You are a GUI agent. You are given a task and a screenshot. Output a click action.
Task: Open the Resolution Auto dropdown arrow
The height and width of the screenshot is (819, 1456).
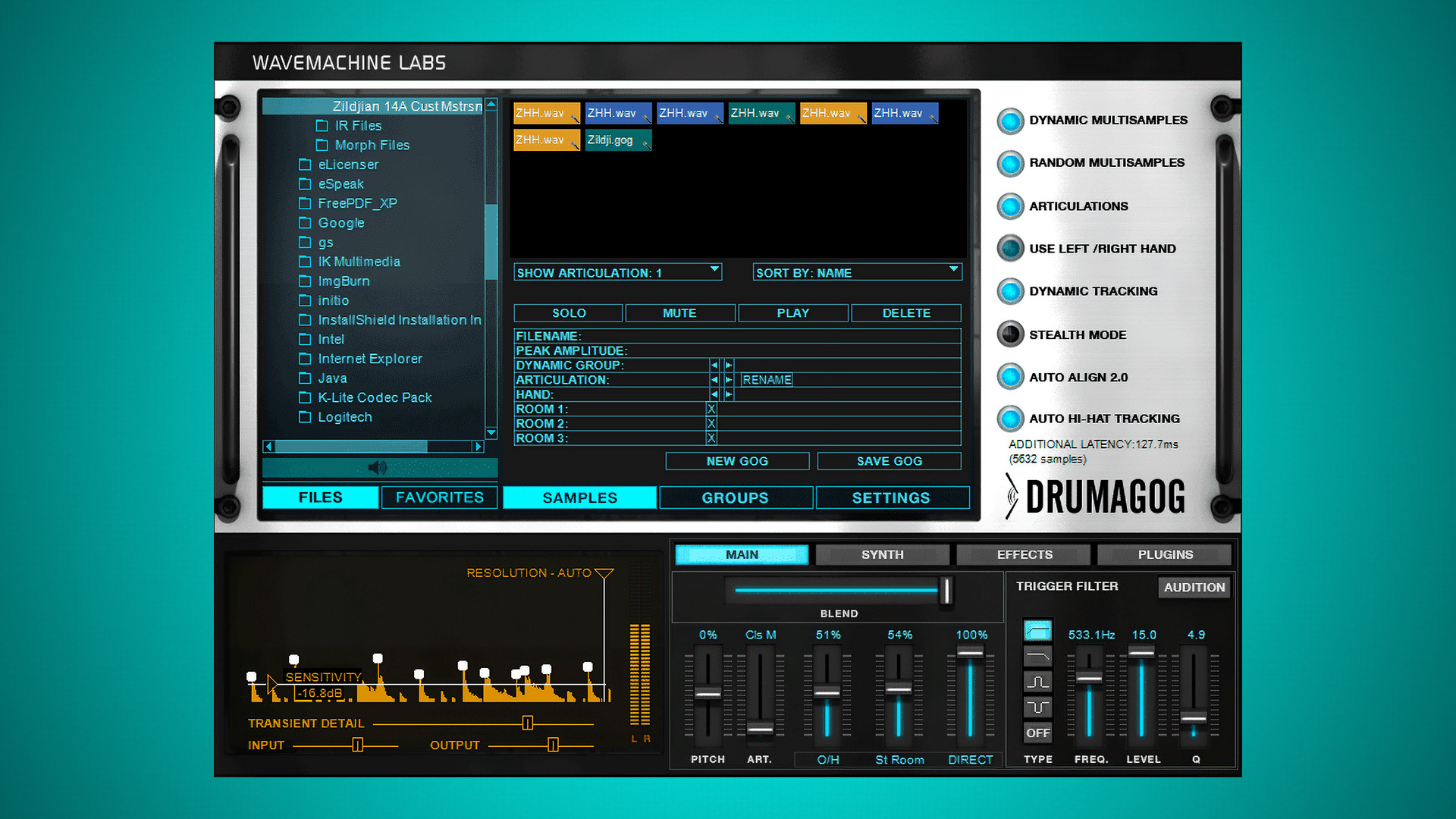coord(604,573)
